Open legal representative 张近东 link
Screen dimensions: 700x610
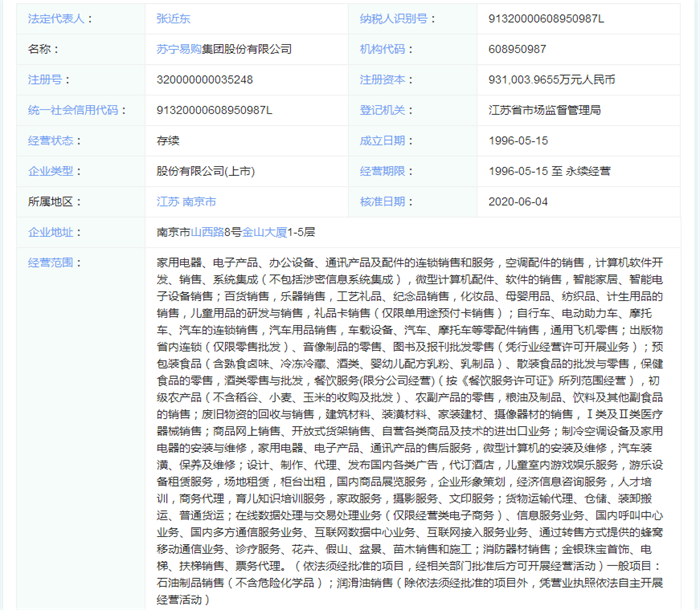coord(174,17)
